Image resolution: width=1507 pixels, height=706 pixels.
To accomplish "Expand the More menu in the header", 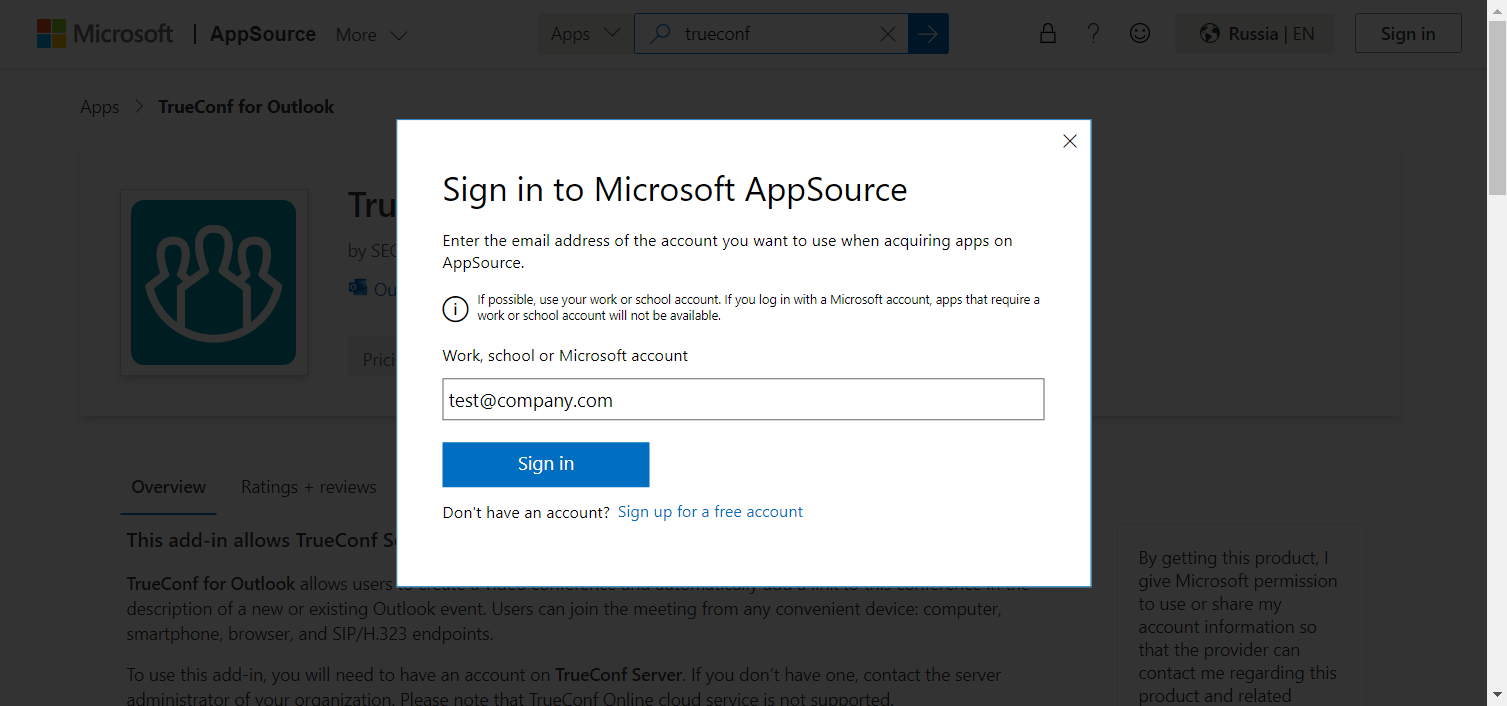I will (371, 35).
